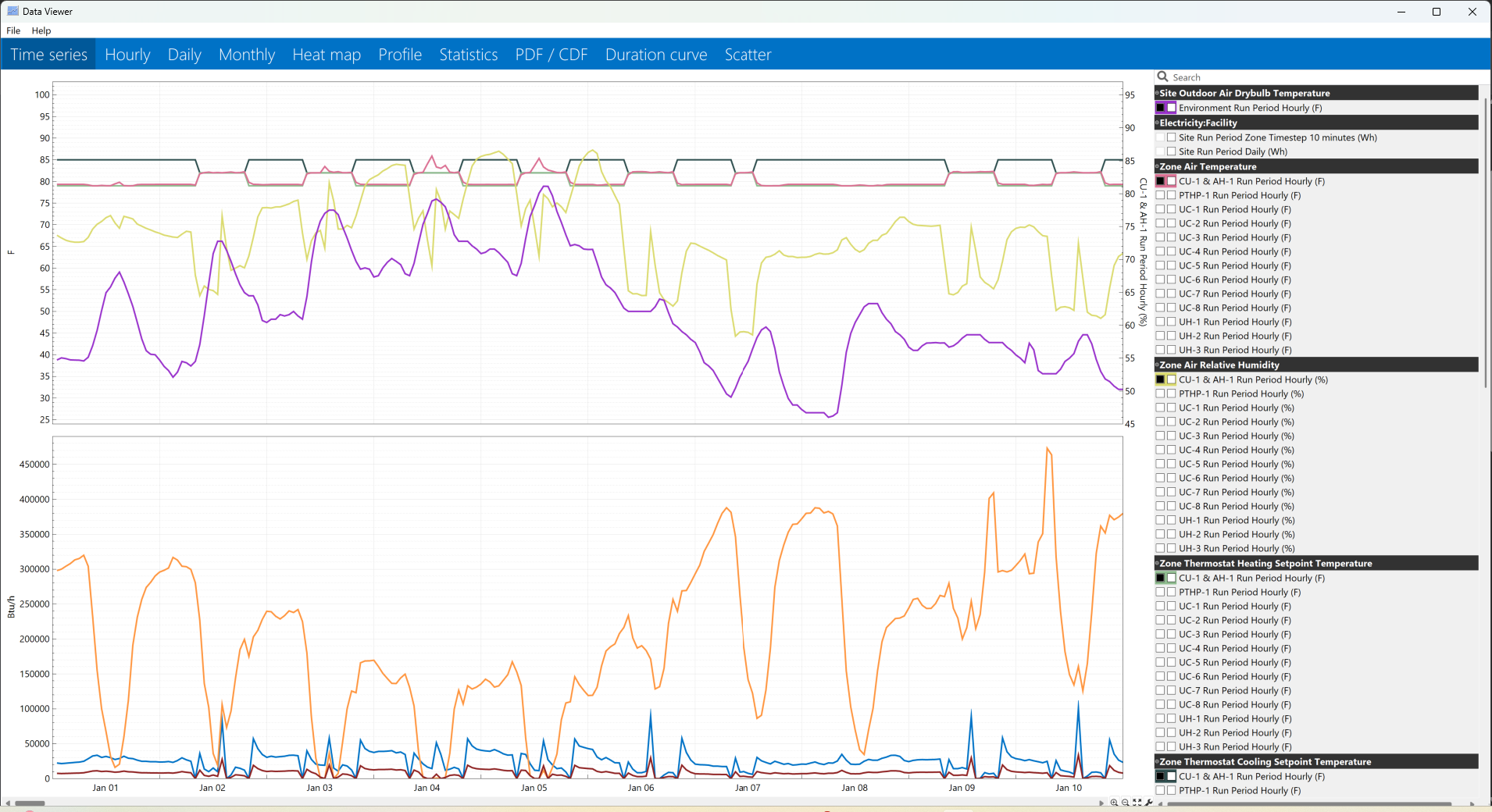Viewport: 1492px width, 812px height.
Task: Click the search magnifier icon in variable list
Action: (1163, 77)
